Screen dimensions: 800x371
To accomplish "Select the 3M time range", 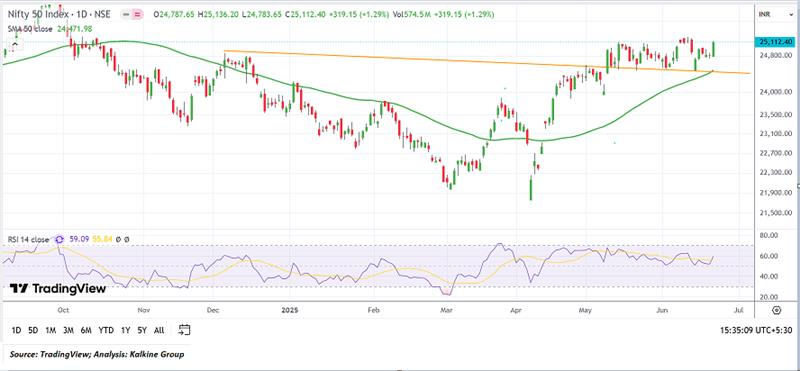I will pyautogui.click(x=68, y=330).
